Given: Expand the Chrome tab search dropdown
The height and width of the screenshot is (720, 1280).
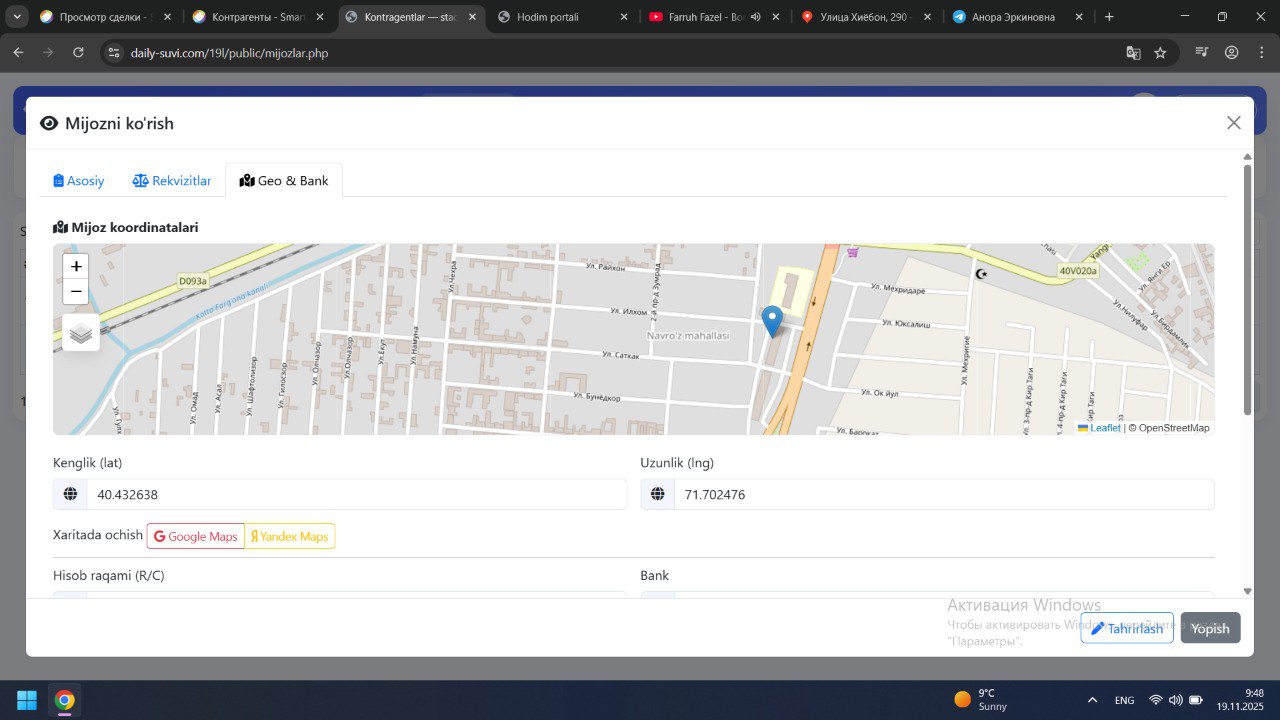Looking at the screenshot, I should click(17, 17).
